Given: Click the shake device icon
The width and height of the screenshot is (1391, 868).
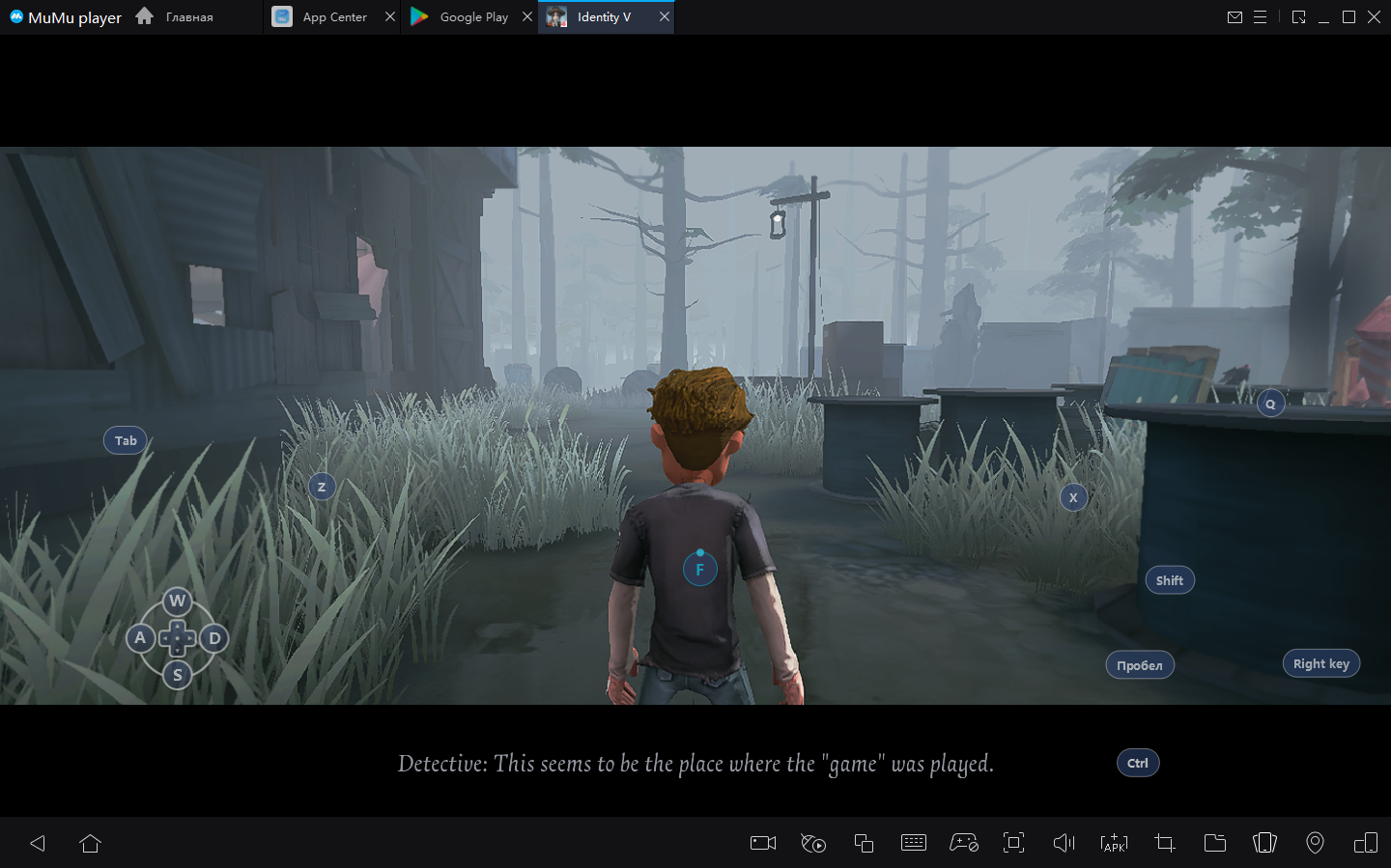Looking at the screenshot, I should (x=1264, y=843).
